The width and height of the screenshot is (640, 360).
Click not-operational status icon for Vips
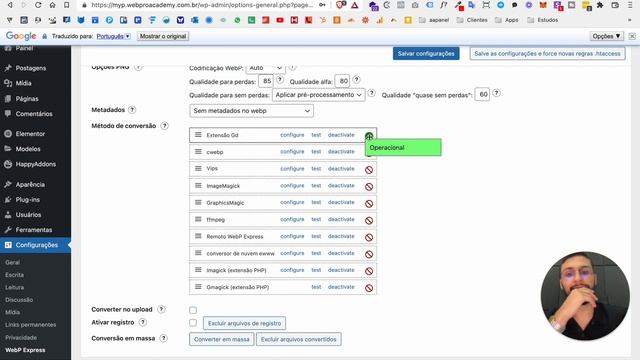click(369, 170)
